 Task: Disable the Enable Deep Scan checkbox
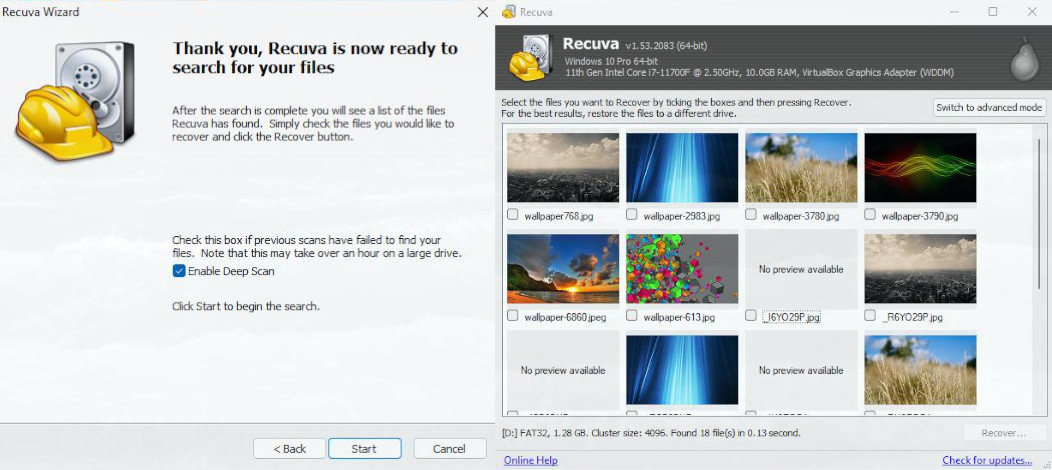pos(179,271)
